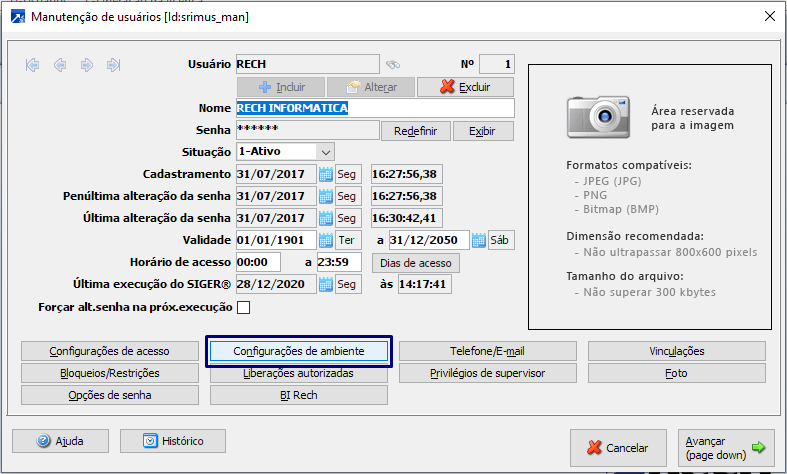This screenshot has width=787, height=474.
Task: Open Dias de acesso
Action: pyautogui.click(x=416, y=263)
